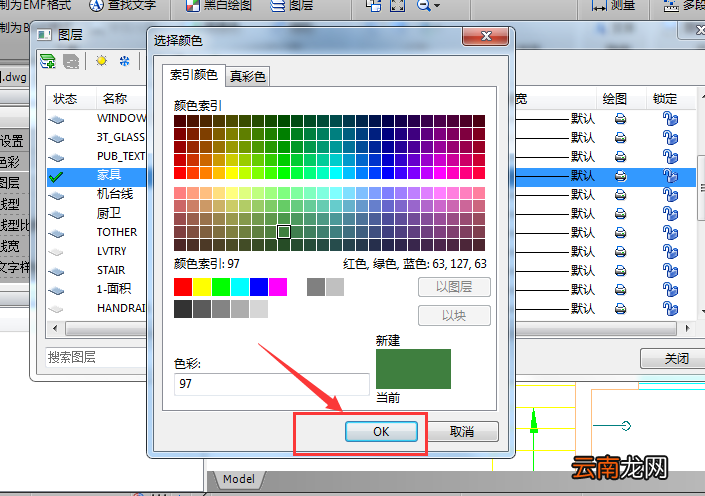The height and width of the screenshot is (496, 705).
Task: Click the 关闭 button in layer dialog
Action: click(x=676, y=358)
